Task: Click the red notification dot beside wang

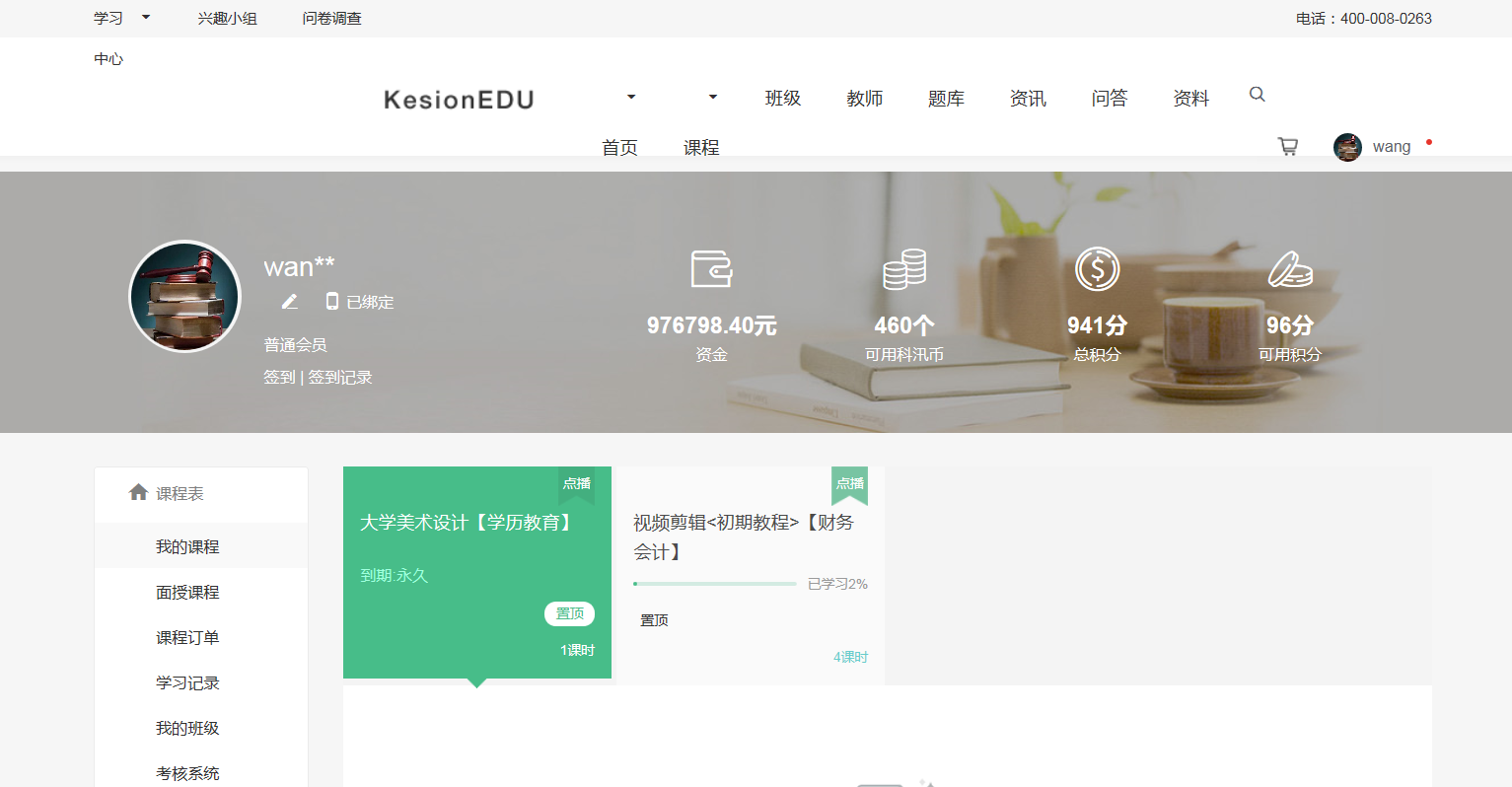Action: click(x=1429, y=142)
